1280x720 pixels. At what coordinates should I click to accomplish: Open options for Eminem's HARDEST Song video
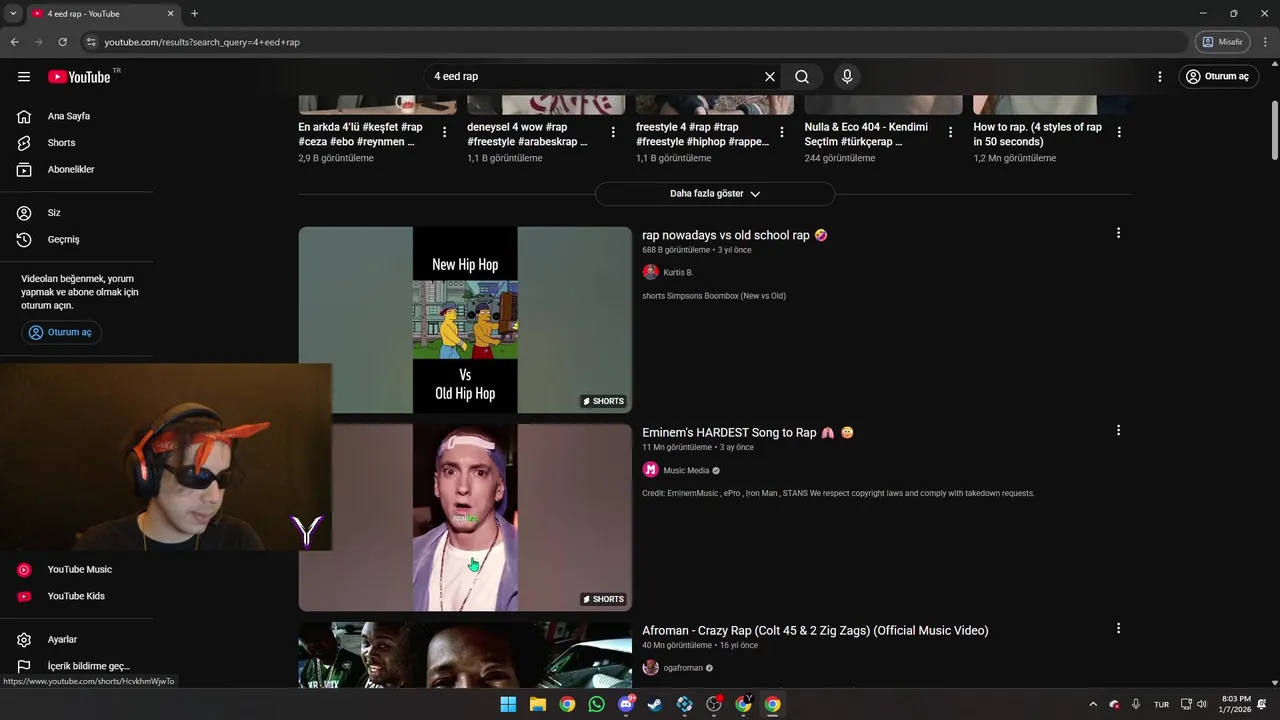(x=1118, y=431)
